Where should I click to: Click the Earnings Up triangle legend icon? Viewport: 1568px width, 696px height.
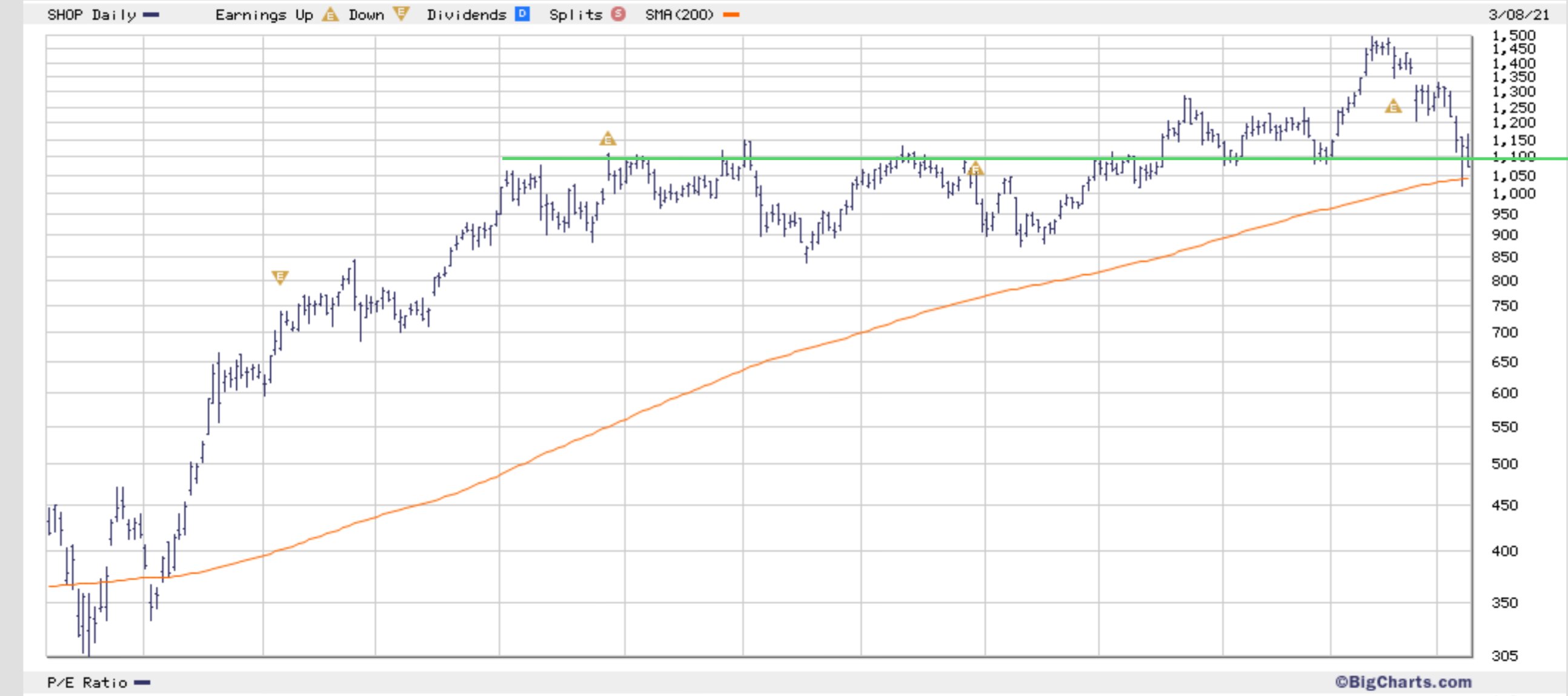(x=330, y=15)
